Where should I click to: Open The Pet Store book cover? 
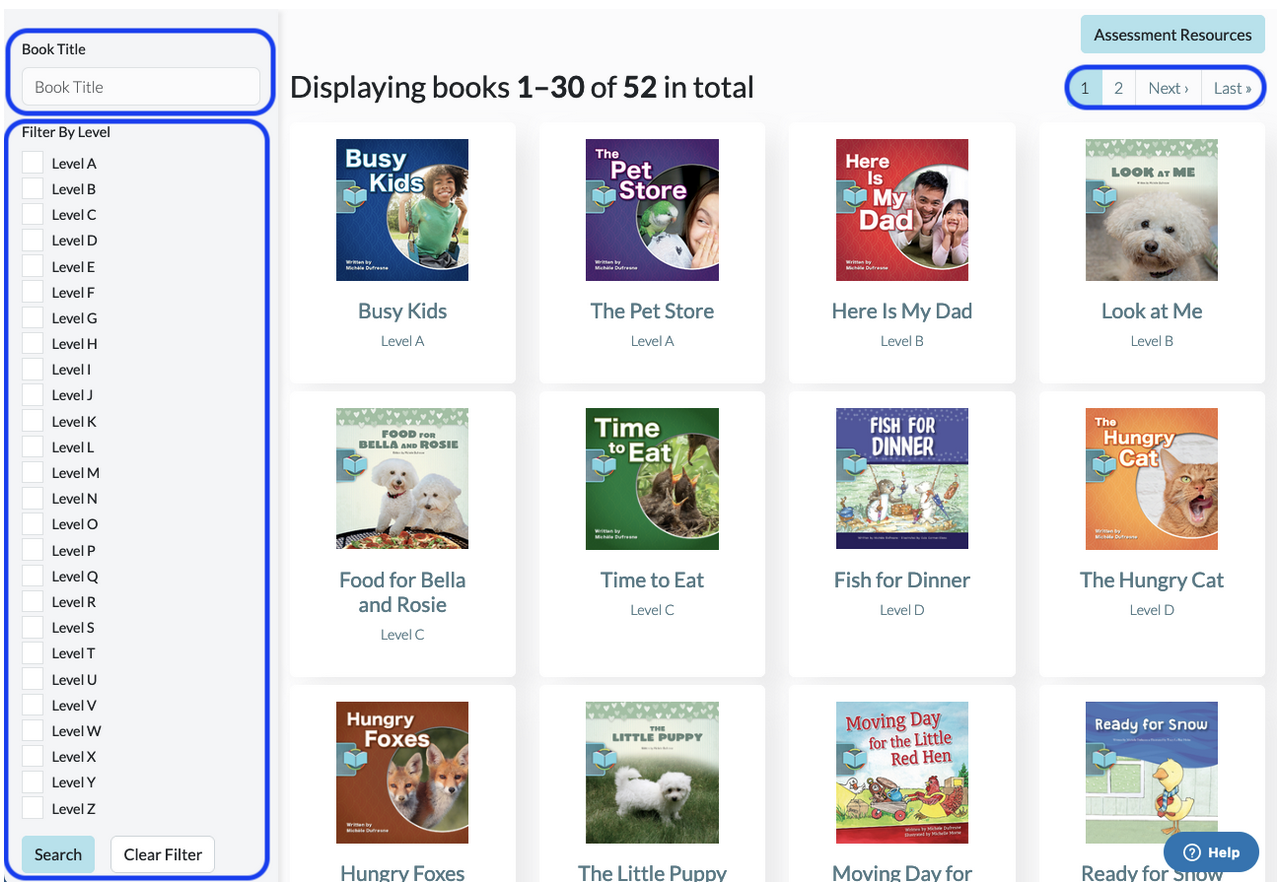tap(652, 210)
